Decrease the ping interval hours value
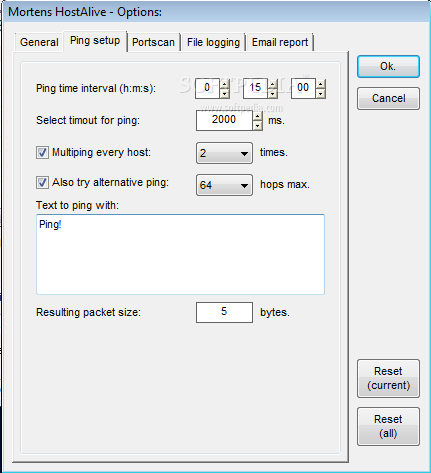This screenshot has height=473, width=431. click(225, 94)
